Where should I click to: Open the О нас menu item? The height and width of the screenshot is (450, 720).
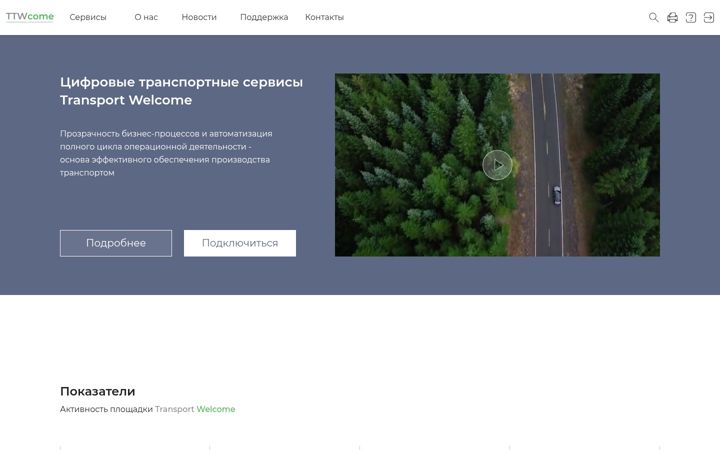[x=146, y=17]
